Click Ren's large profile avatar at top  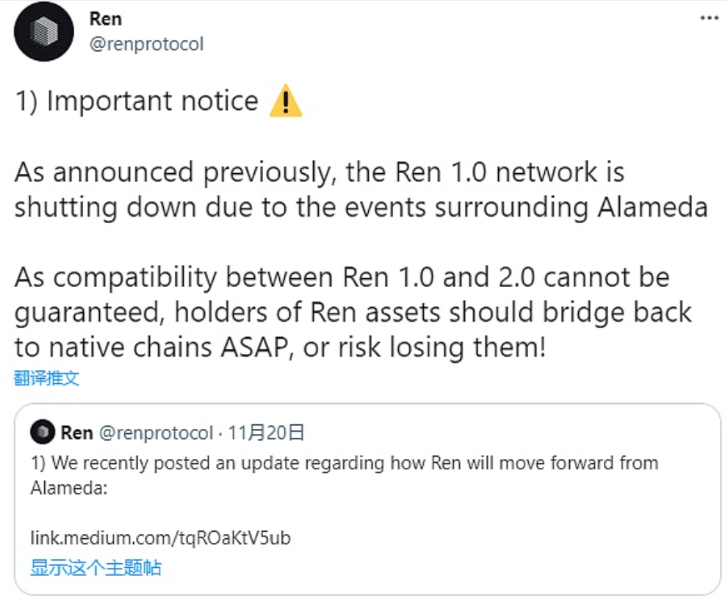tap(44, 33)
